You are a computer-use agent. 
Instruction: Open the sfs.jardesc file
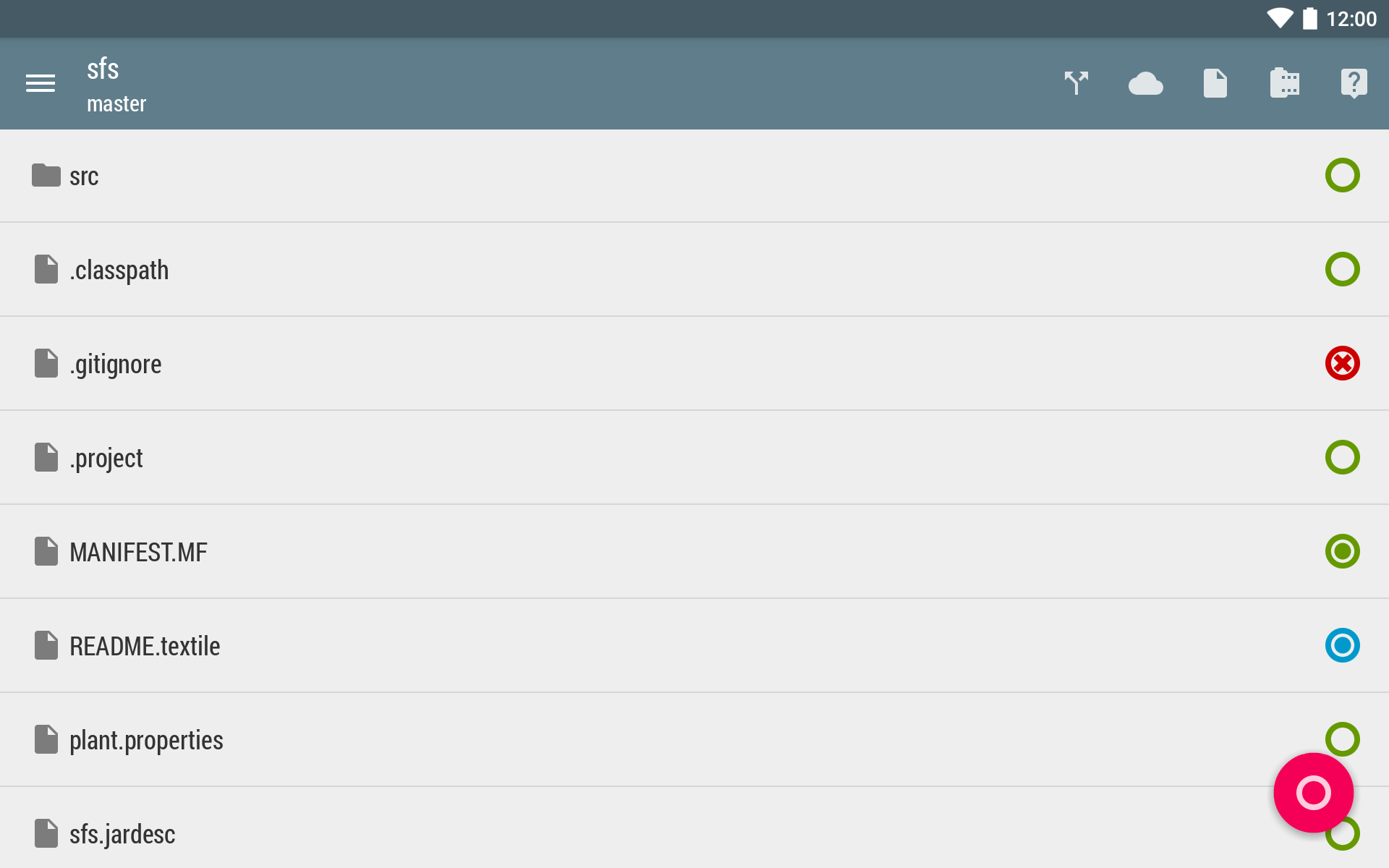pos(122,835)
